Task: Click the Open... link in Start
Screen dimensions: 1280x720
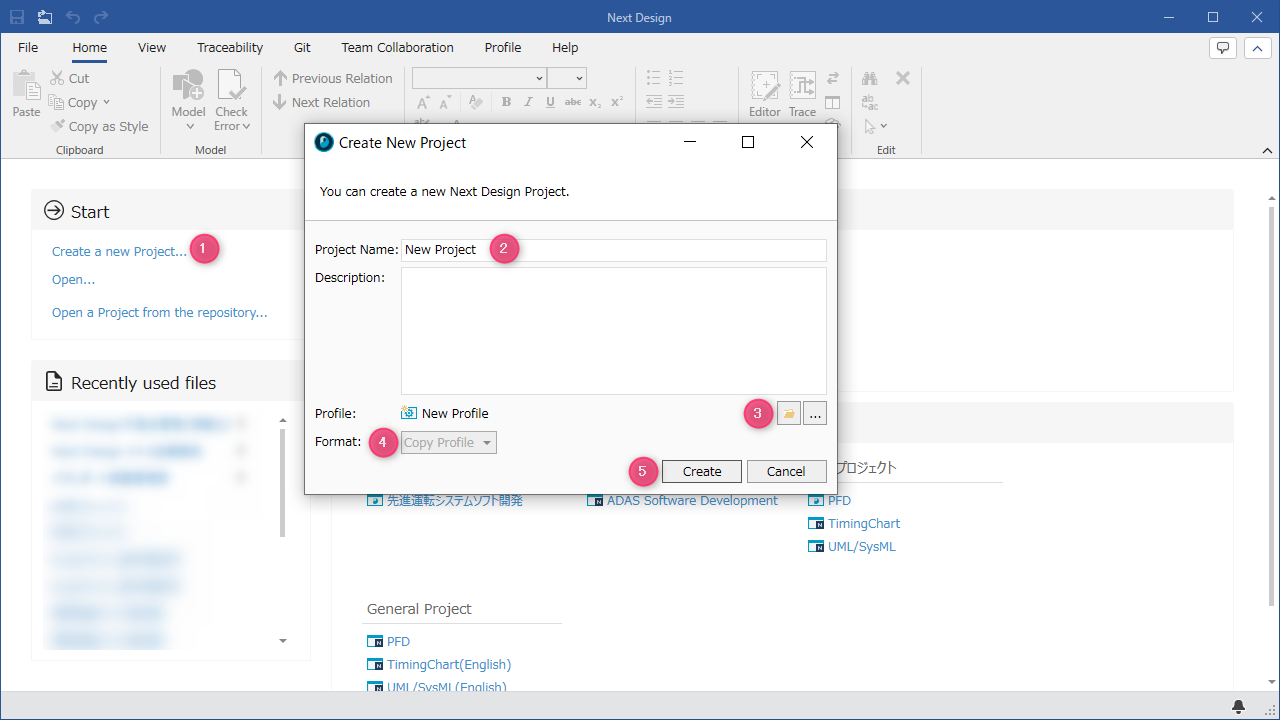Action: coord(73,279)
